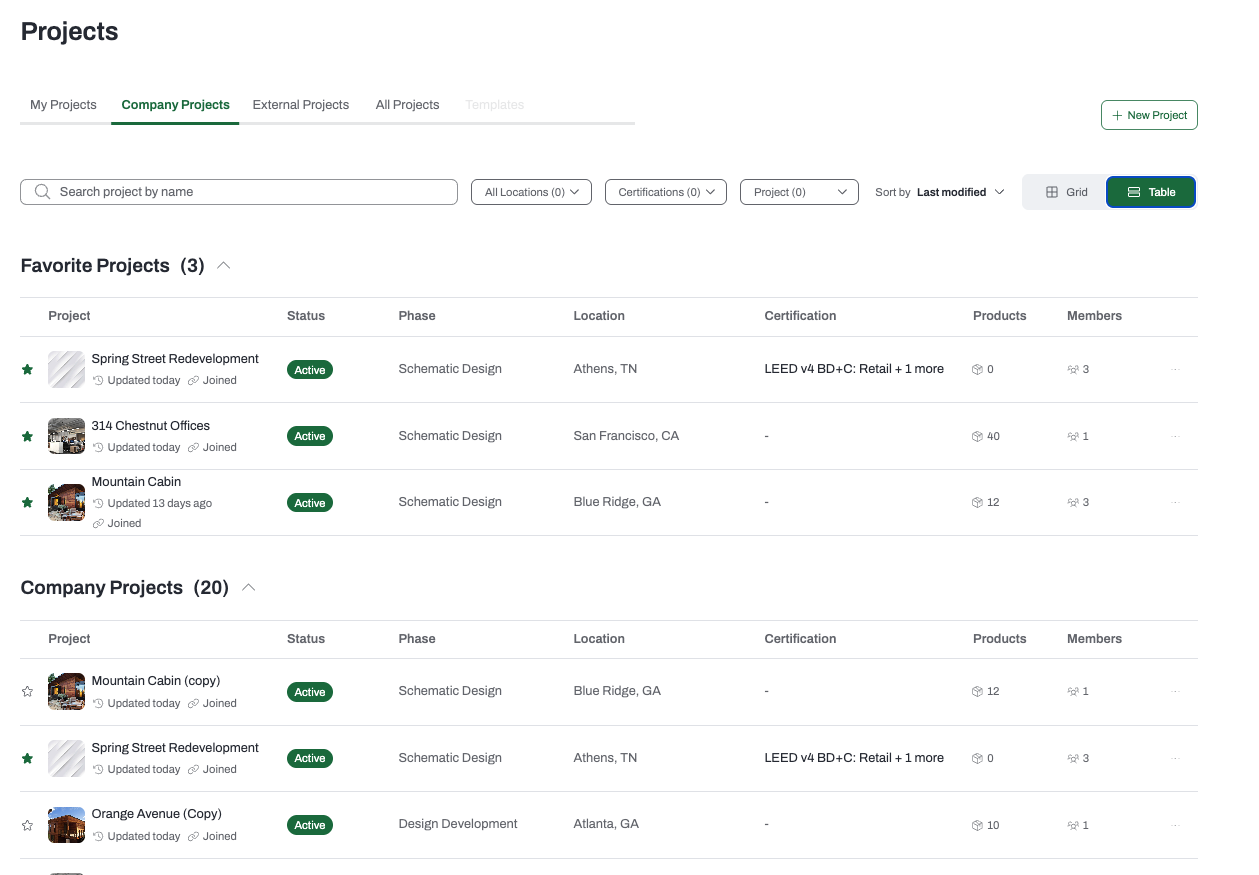Create a New Project

coord(1149,115)
